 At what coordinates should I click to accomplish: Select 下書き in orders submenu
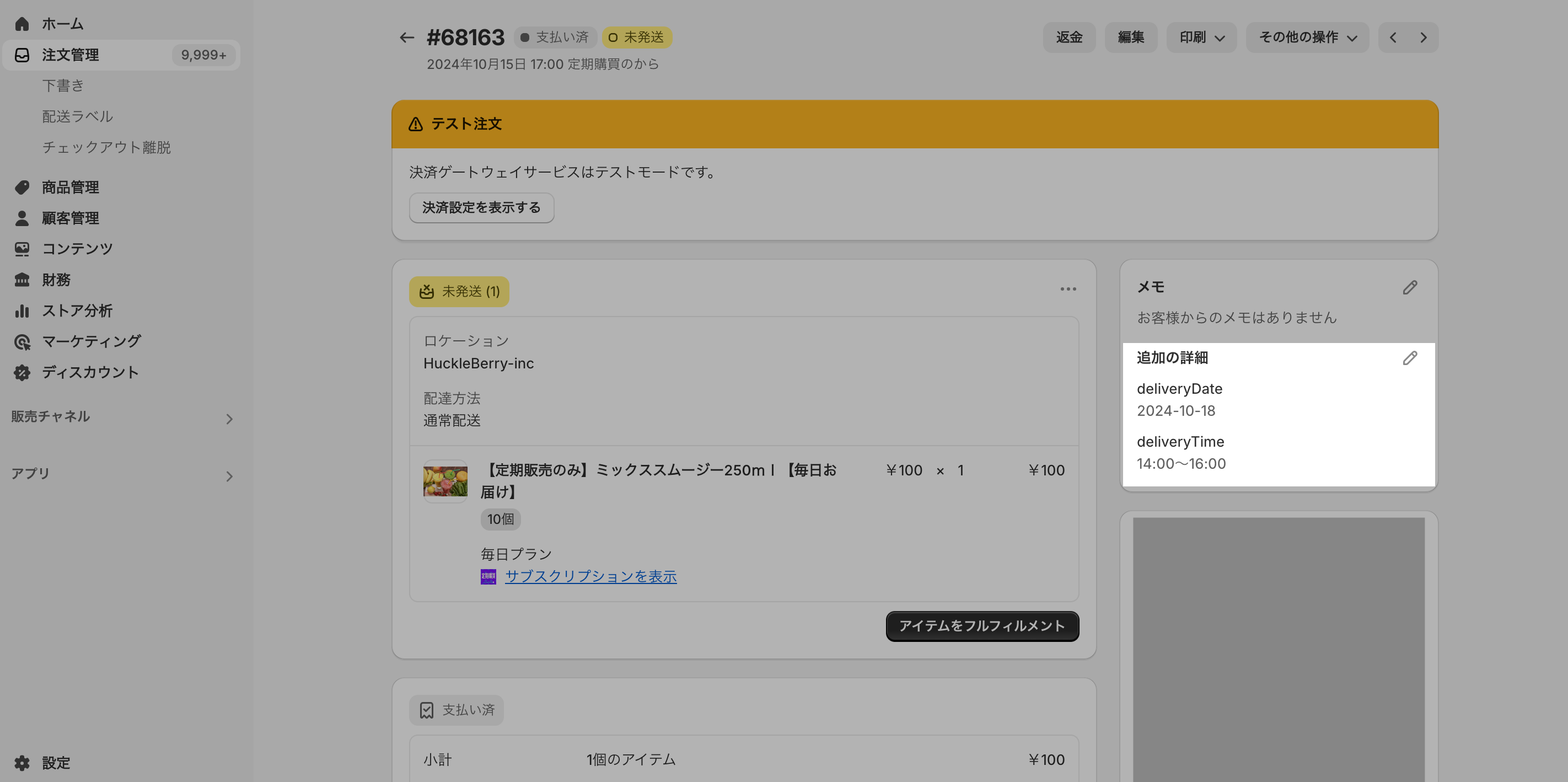(63, 86)
